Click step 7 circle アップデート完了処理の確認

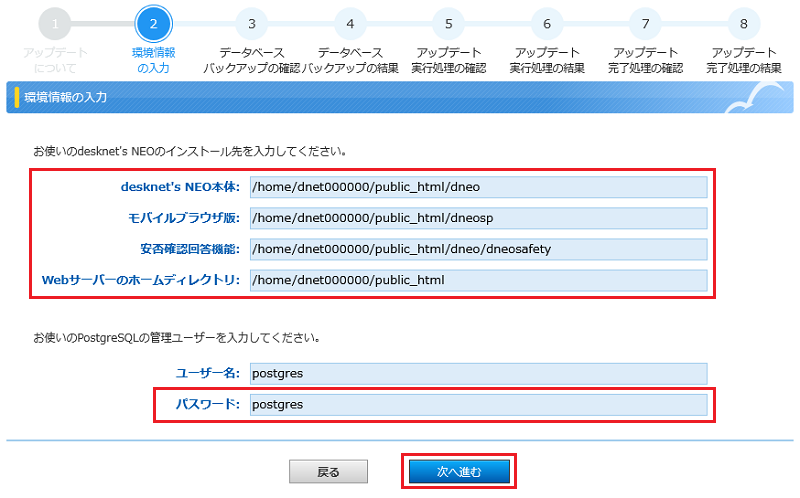point(645,23)
